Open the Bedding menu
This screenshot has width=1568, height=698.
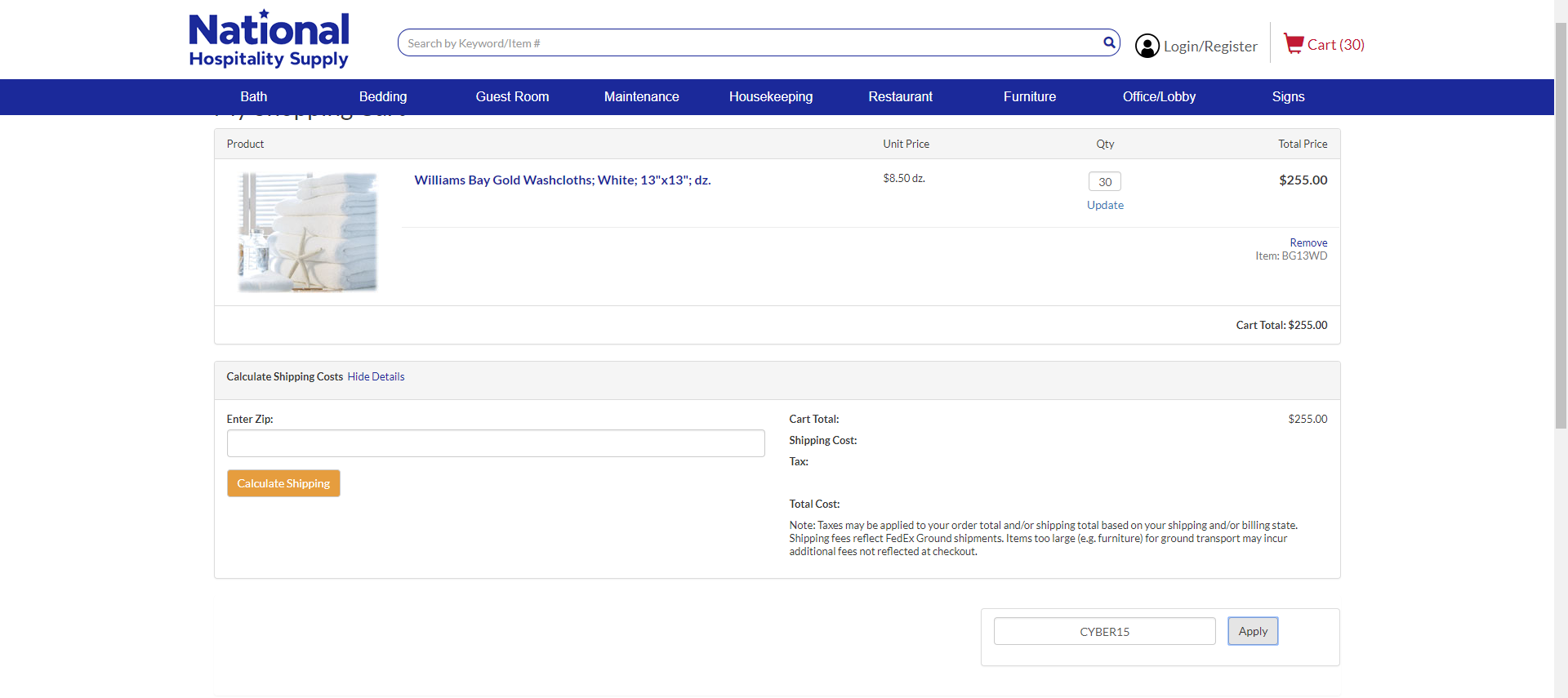click(383, 96)
